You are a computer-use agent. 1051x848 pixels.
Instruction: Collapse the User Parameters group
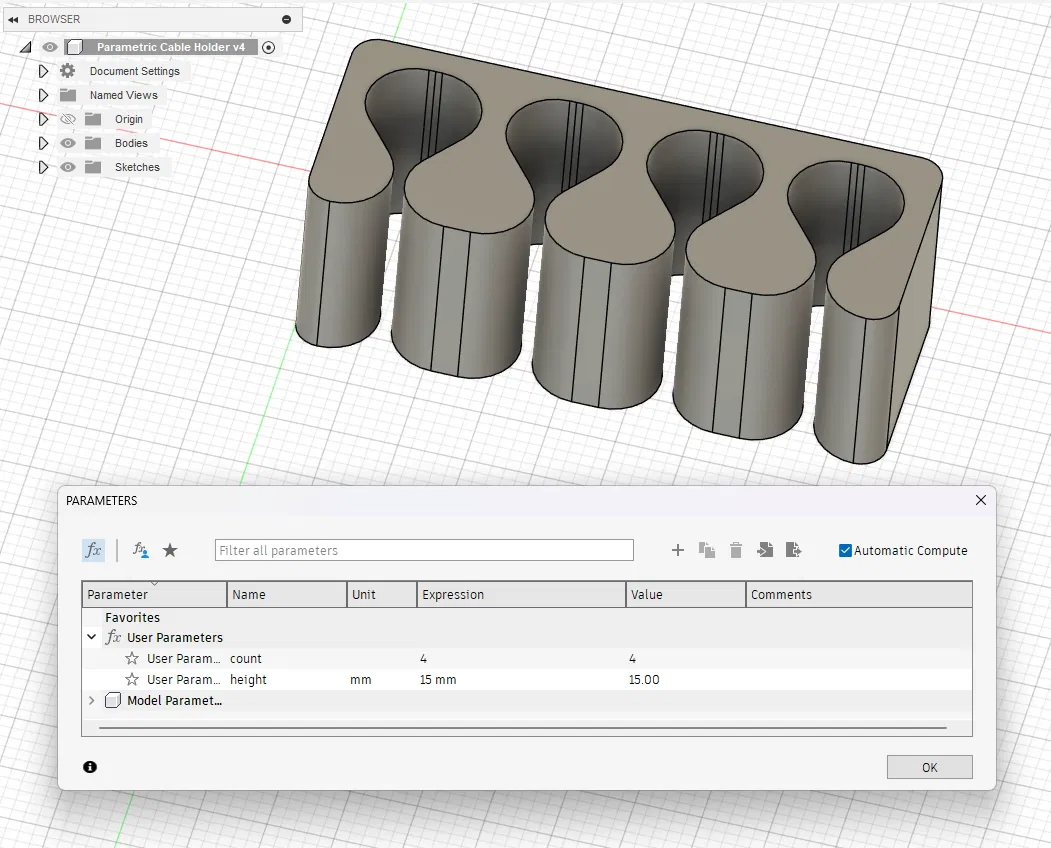(x=92, y=638)
